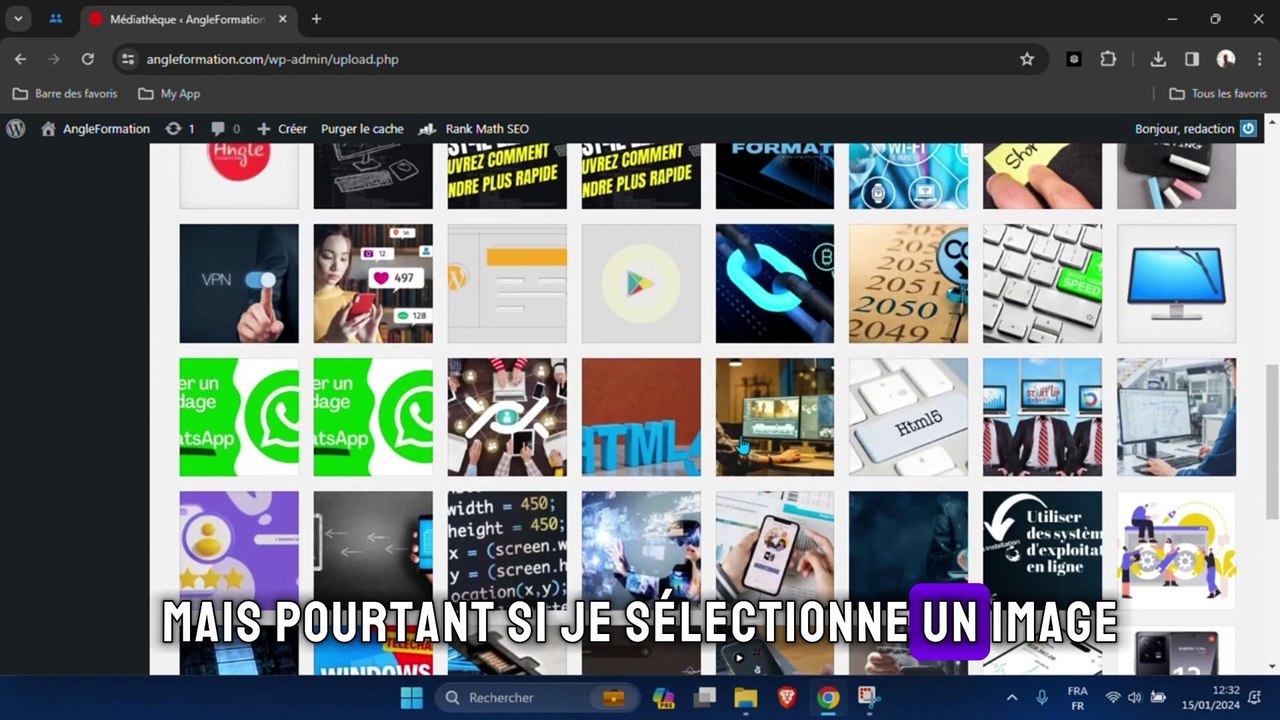Select the Google Play logo image
The height and width of the screenshot is (720, 1280).
[x=641, y=283]
